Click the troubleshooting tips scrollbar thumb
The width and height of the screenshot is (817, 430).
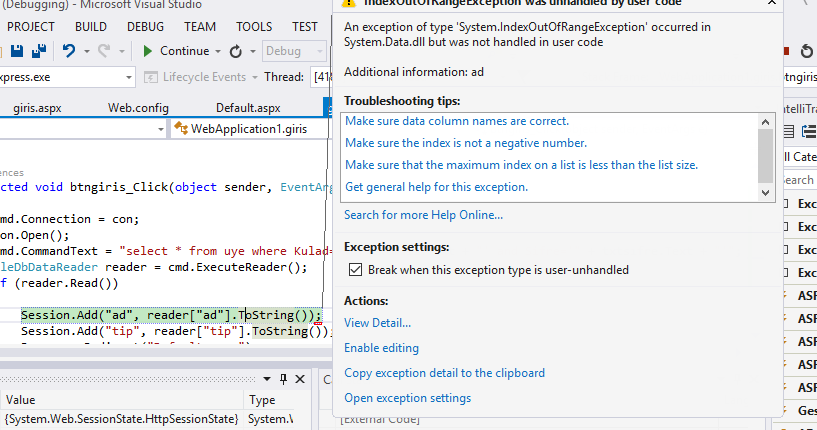coord(765,156)
